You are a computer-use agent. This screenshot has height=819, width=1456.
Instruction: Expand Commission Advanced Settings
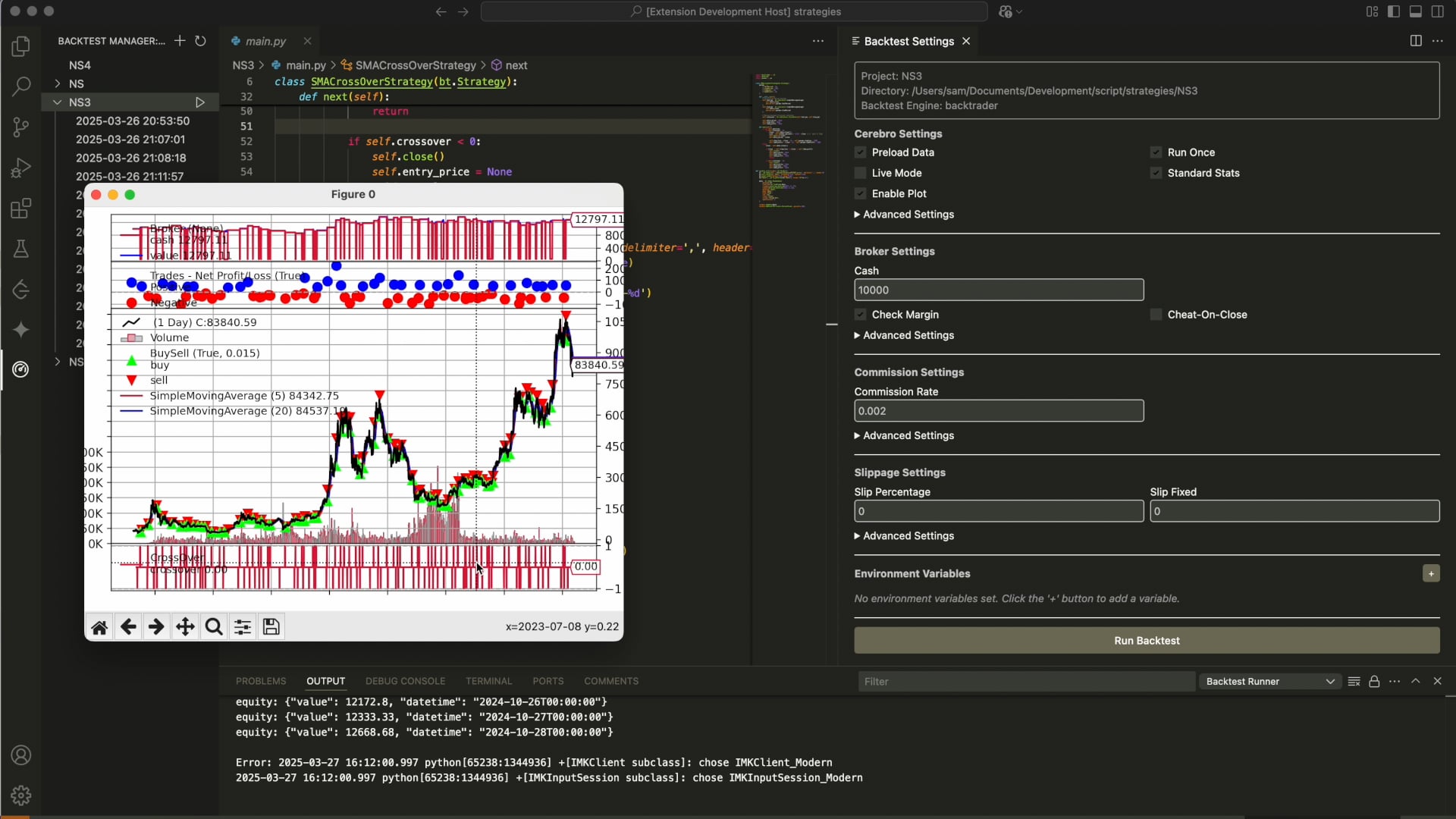(x=904, y=435)
